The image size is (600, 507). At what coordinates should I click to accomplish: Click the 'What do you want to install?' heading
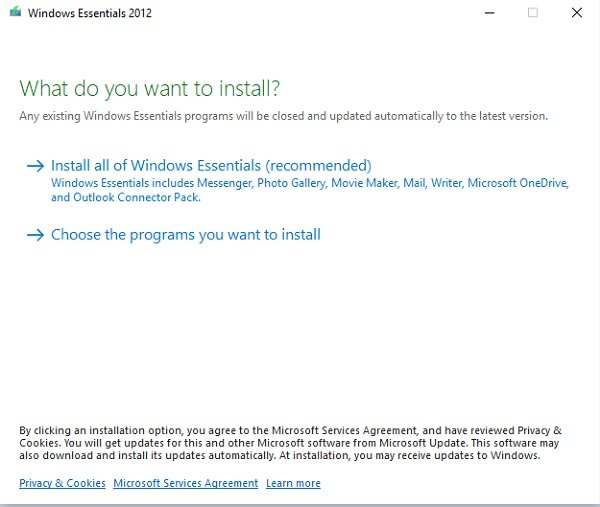(150, 89)
